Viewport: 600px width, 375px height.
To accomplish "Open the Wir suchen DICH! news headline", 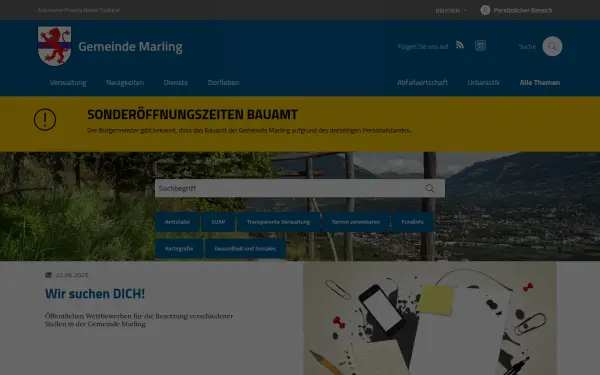I will (x=95, y=293).
